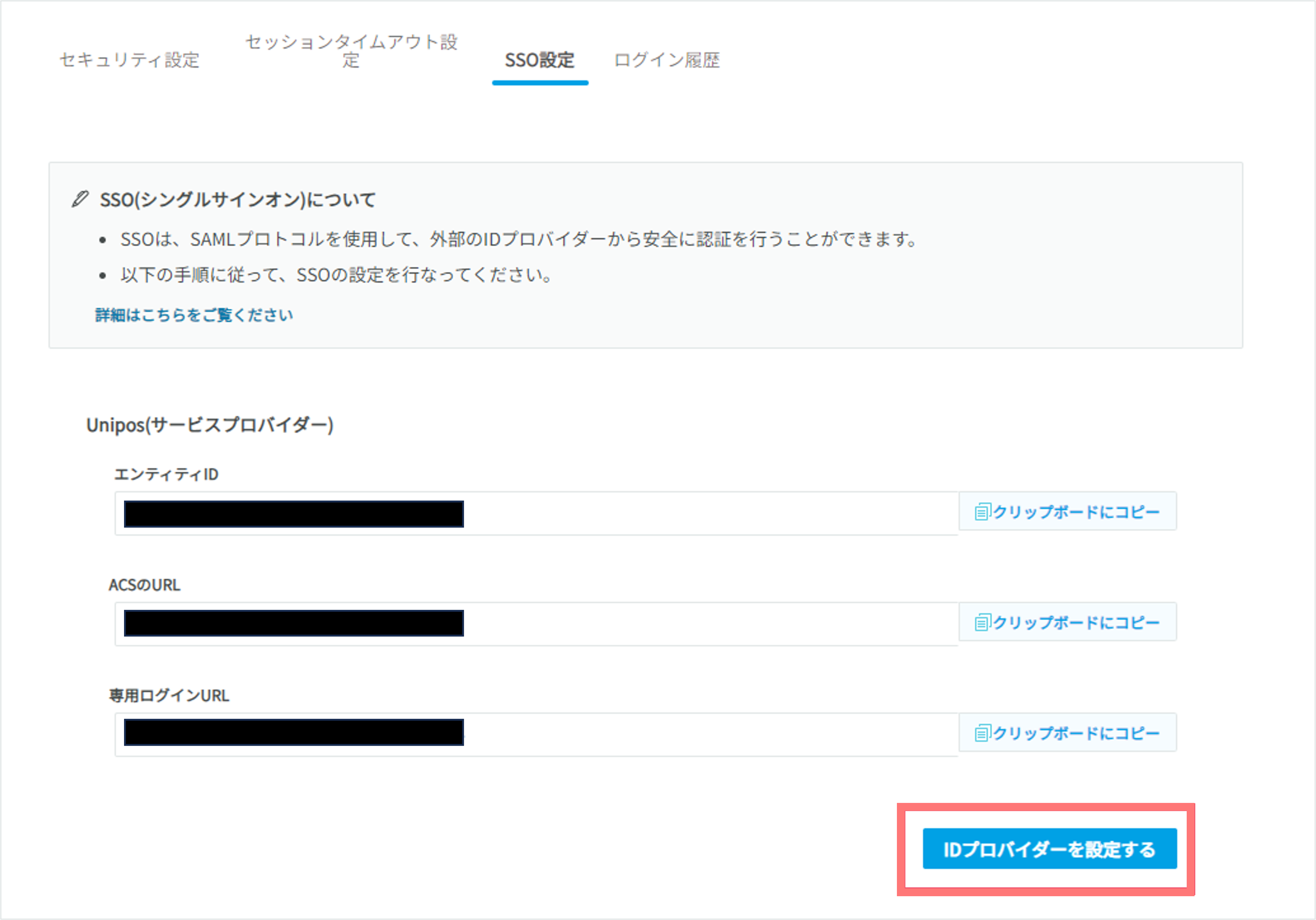The image size is (1316, 920).
Task: Click the エンティティID label
Action: pyautogui.click(x=166, y=474)
